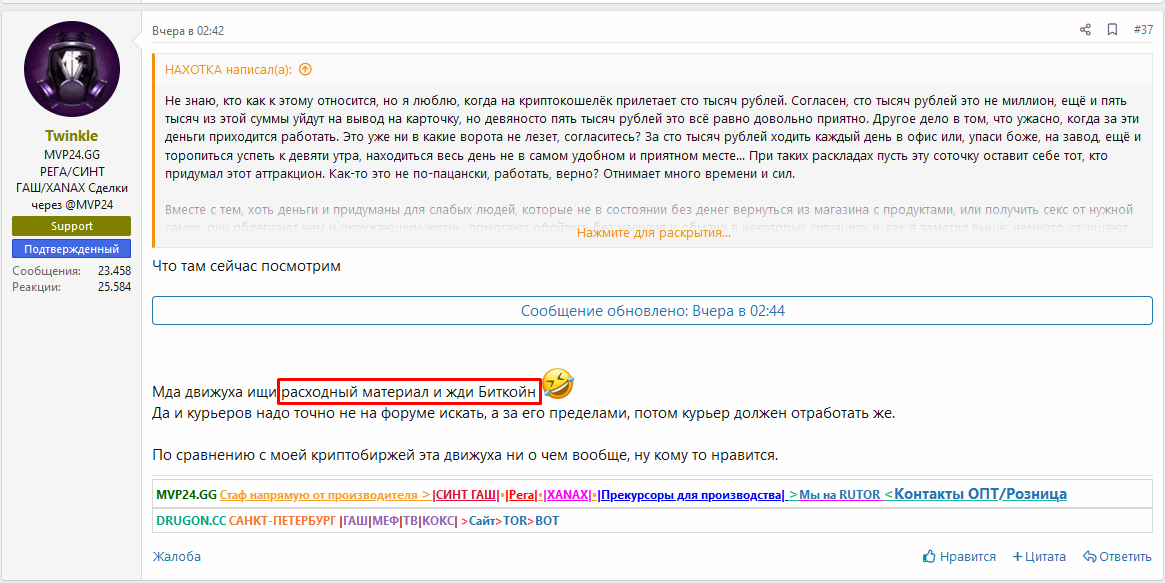Click the laughing emoji in the message

(559, 383)
